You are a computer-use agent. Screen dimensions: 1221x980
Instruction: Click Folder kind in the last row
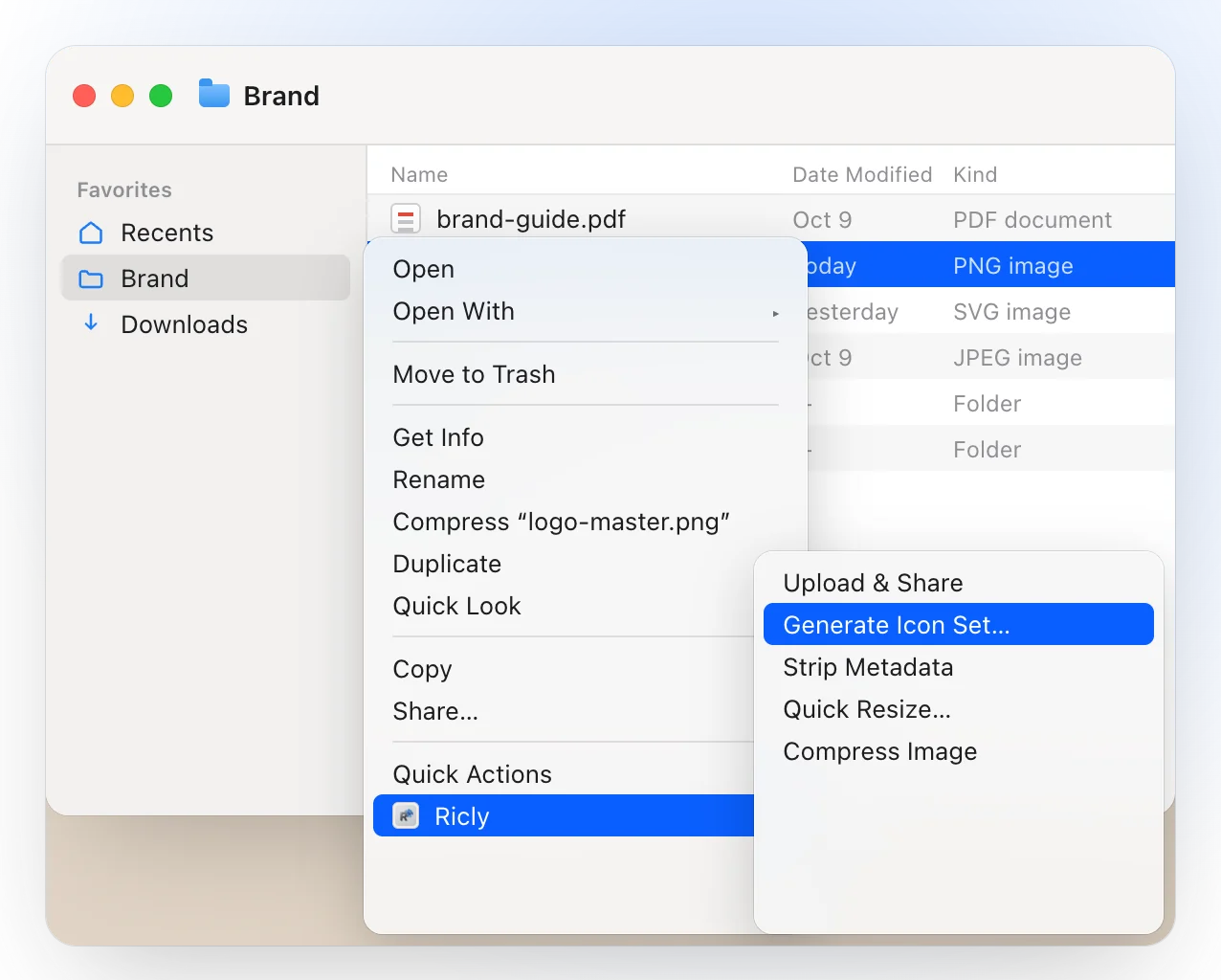(987, 450)
